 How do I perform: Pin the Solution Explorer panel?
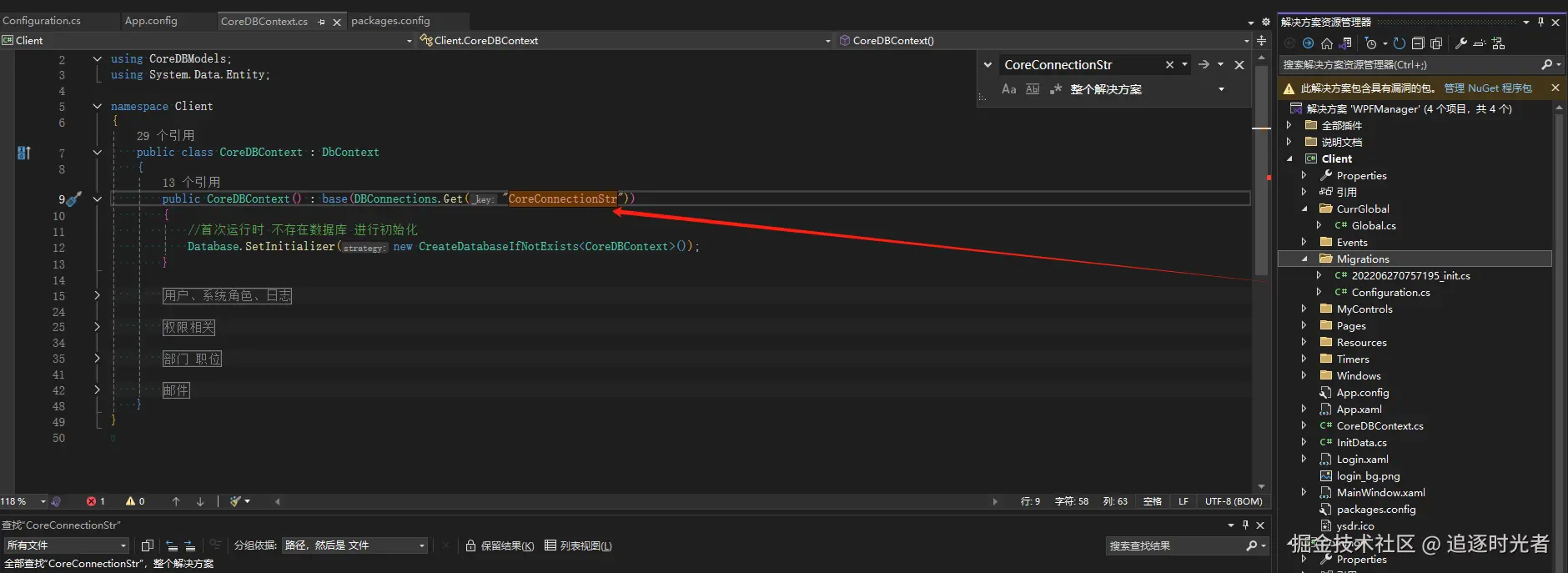(x=1540, y=22)
